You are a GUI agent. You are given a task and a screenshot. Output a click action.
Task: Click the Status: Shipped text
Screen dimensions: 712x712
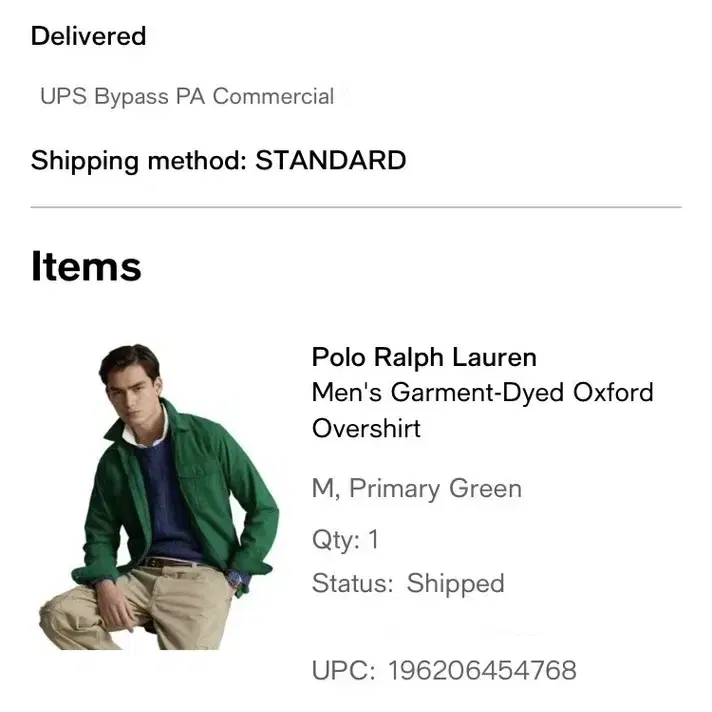[x=408, y=583]
